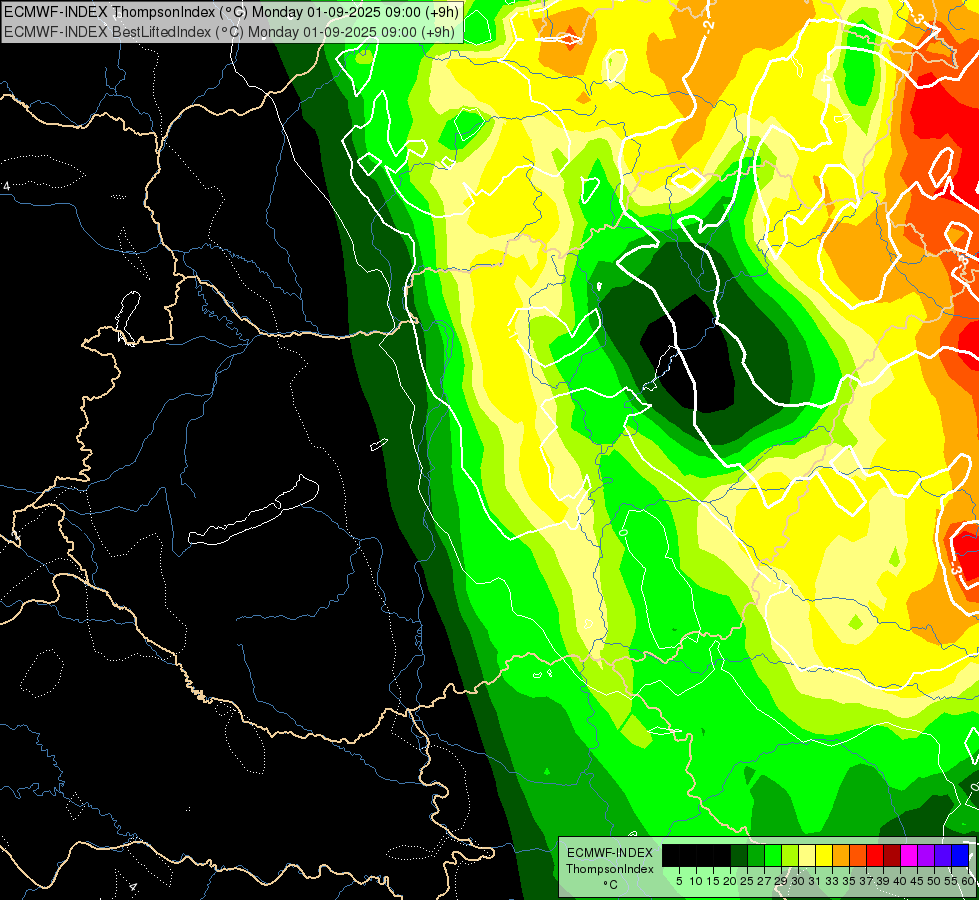The width and height of the screenshot is (979, 900).
Task: Click the bright green 27-29 legend swatch
Action: [772, 855]
